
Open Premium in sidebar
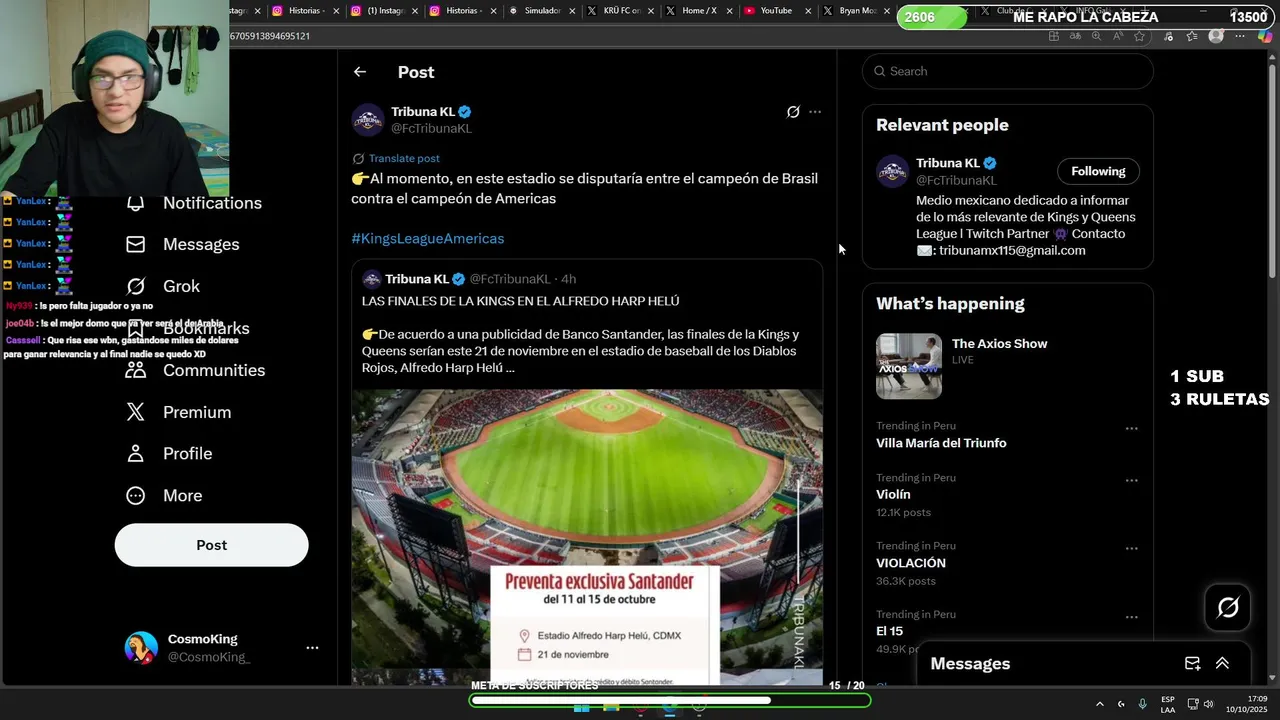[x=179, y=412]
